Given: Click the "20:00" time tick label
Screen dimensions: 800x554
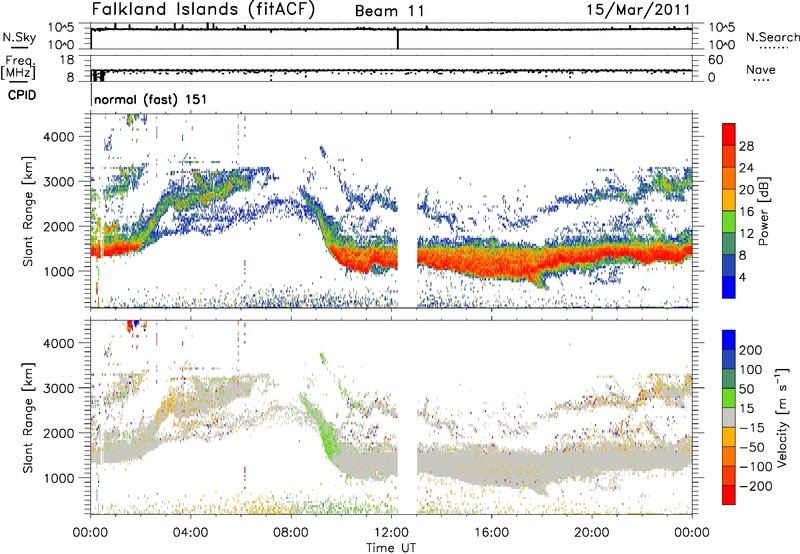Looking at the screenshot, I should coord(591,533).
